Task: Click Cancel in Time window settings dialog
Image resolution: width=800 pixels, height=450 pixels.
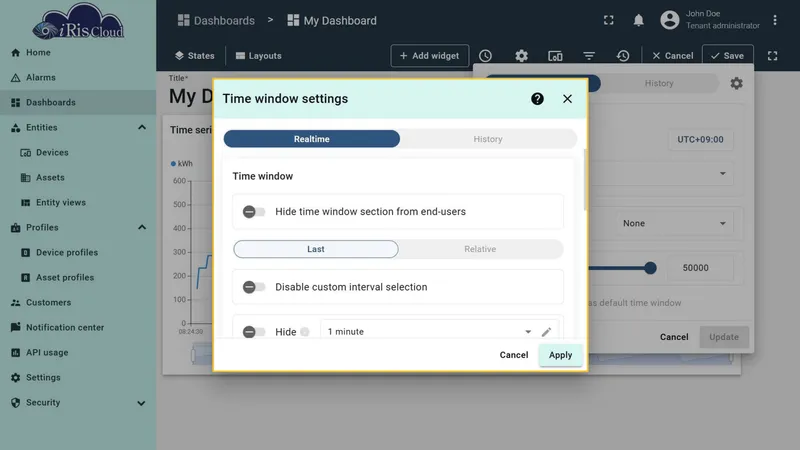Action: point(514,355)
